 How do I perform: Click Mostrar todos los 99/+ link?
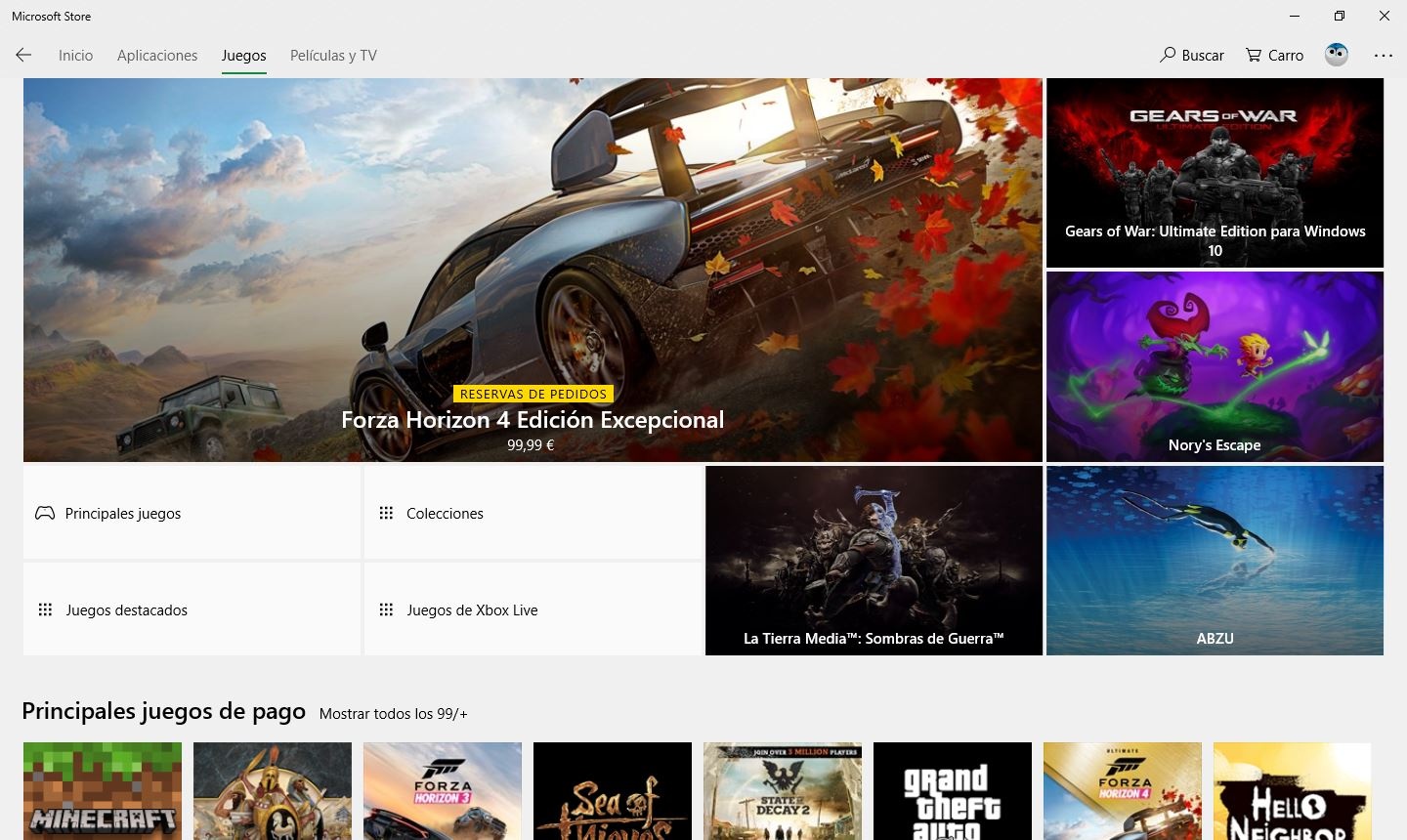(394, 714)
